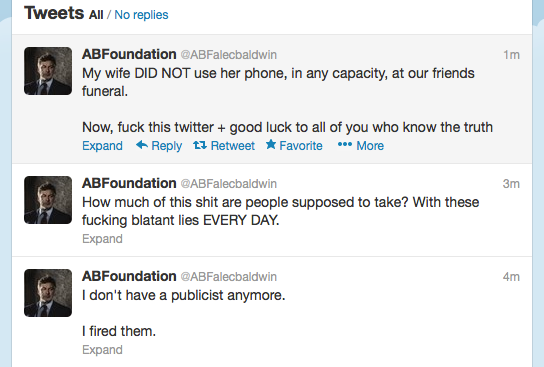Select the All tweets tab
The image size is (544, 367).
coord(96,15)
